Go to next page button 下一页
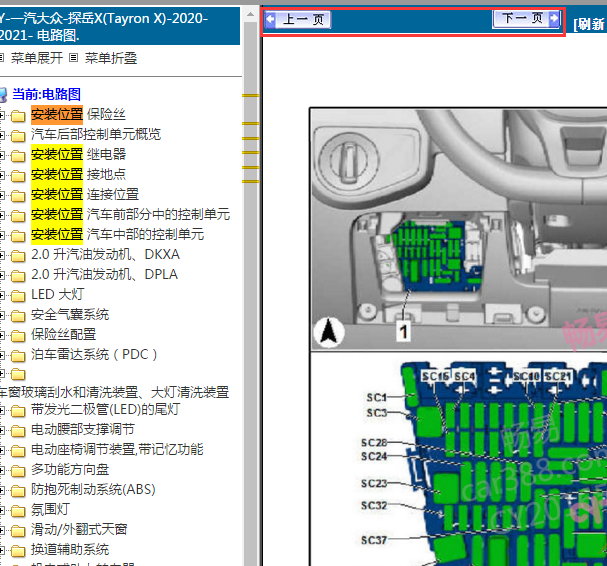The height and width of the screenshot is (566, 607). click(526, 19)
